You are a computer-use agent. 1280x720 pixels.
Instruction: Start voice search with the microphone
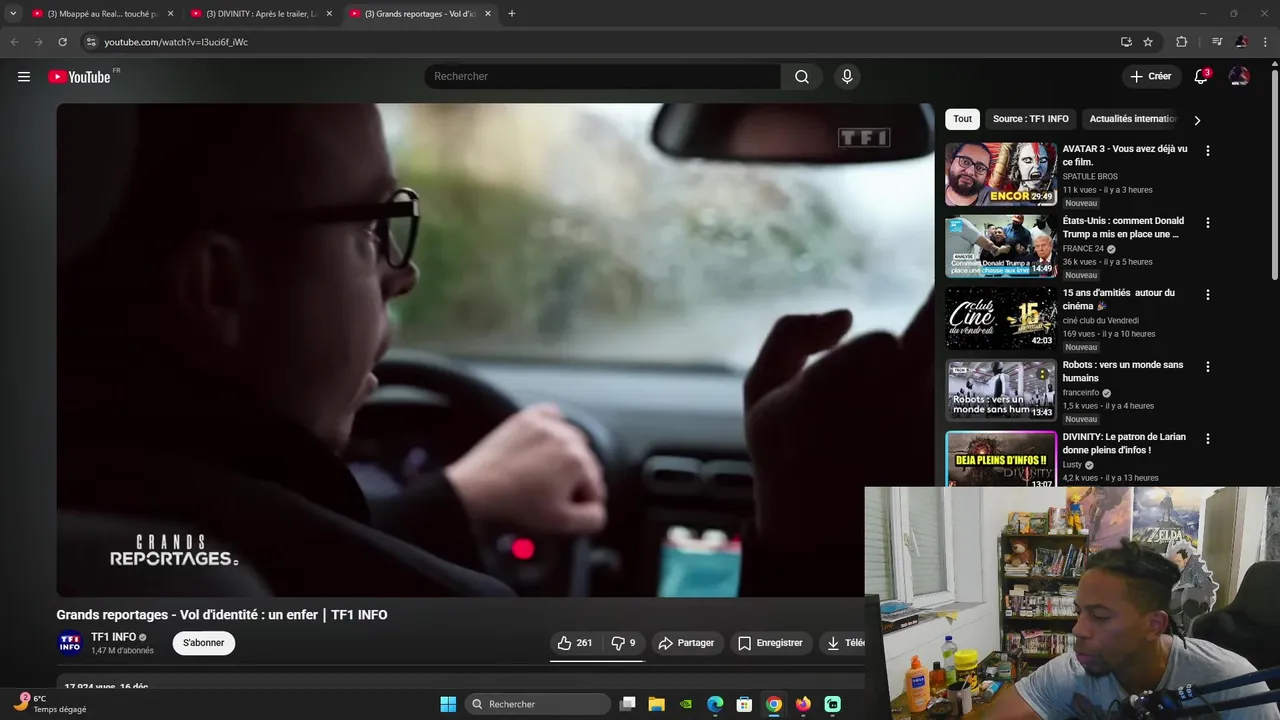847,77
